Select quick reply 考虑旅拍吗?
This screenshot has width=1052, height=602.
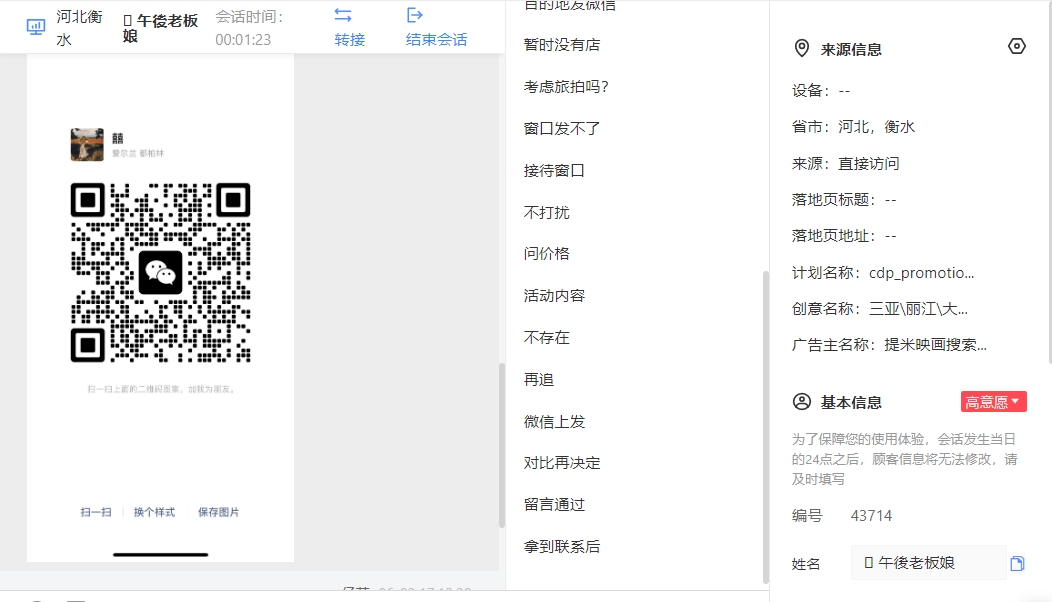(566, 87)
